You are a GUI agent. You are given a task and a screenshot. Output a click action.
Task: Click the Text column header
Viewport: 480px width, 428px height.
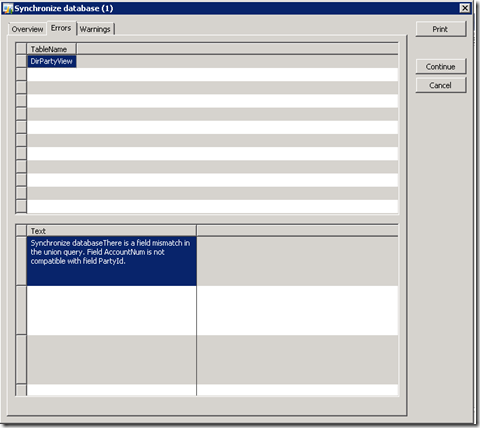coord(112,231)
